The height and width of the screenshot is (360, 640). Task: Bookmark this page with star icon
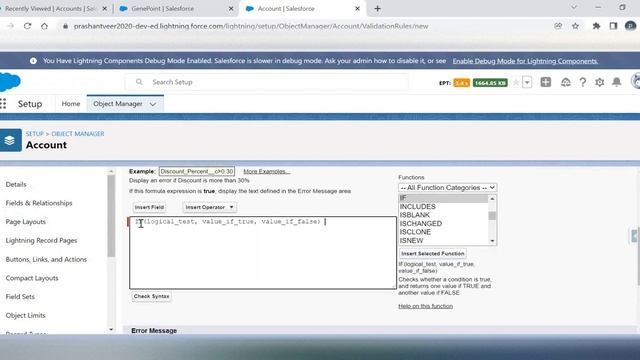576,26
